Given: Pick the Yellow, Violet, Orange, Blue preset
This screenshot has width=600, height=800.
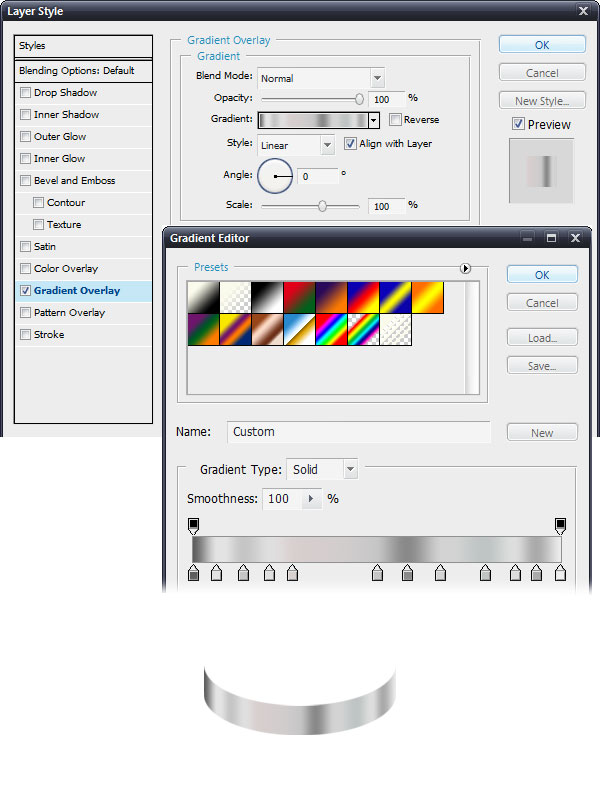Looking at the screenshot, I should [x=235, y=330].
